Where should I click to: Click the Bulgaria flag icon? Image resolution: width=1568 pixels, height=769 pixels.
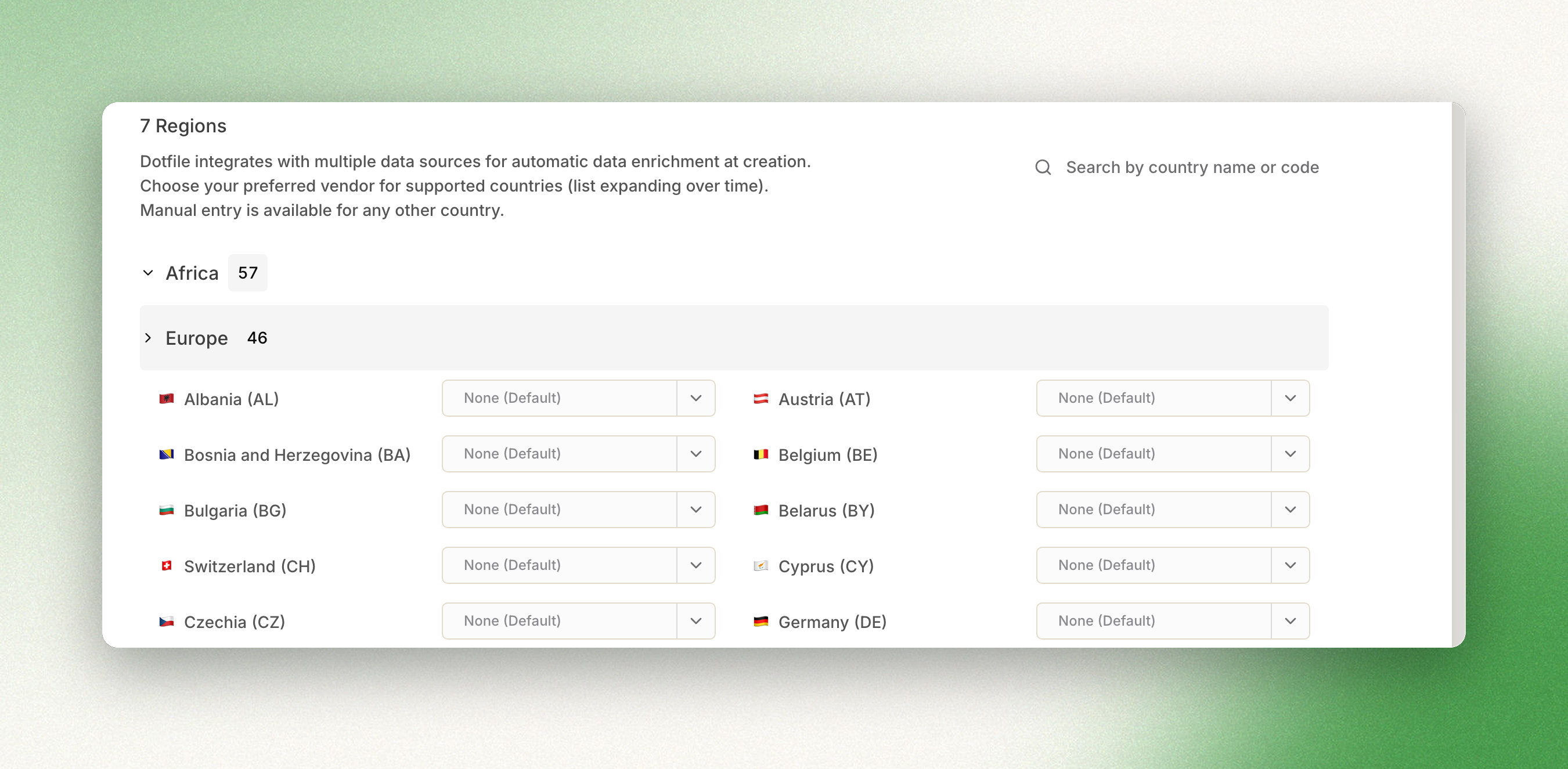(166, 510)
